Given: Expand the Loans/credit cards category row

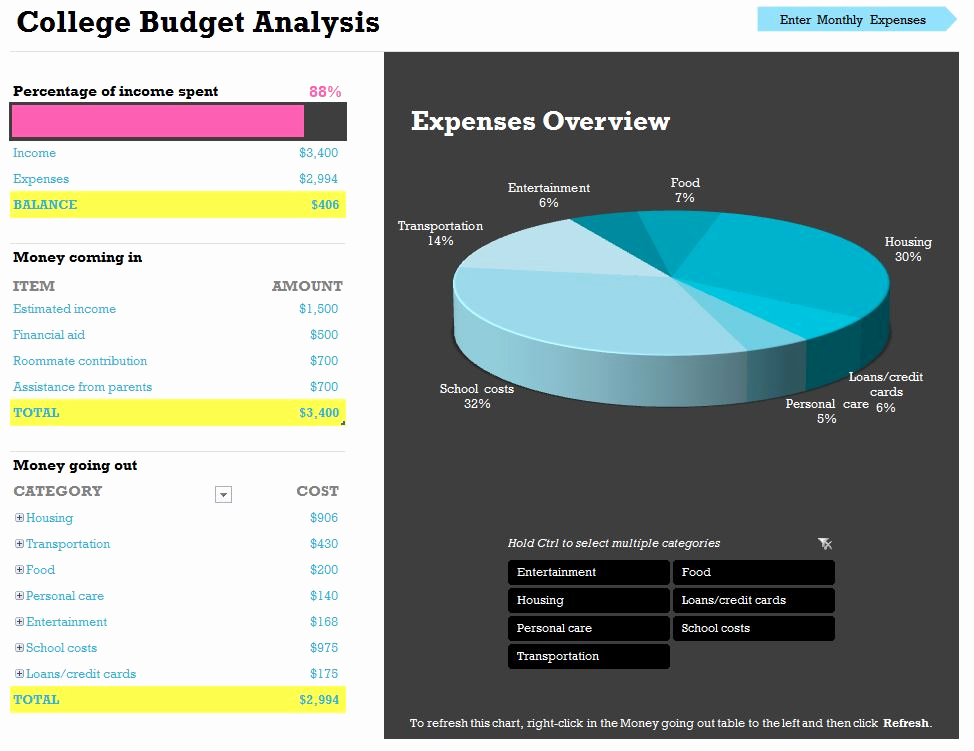Looking at the screenshot, I should [19, 674].
